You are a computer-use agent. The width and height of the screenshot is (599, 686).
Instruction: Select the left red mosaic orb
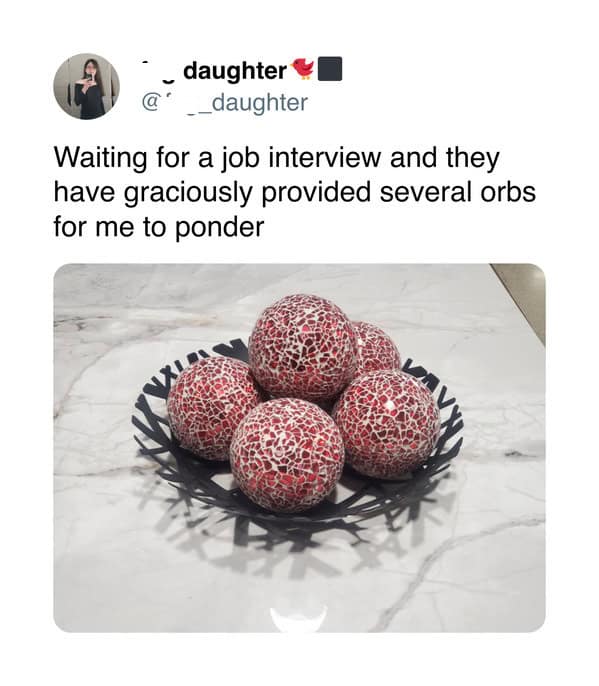tap(211, 407)
